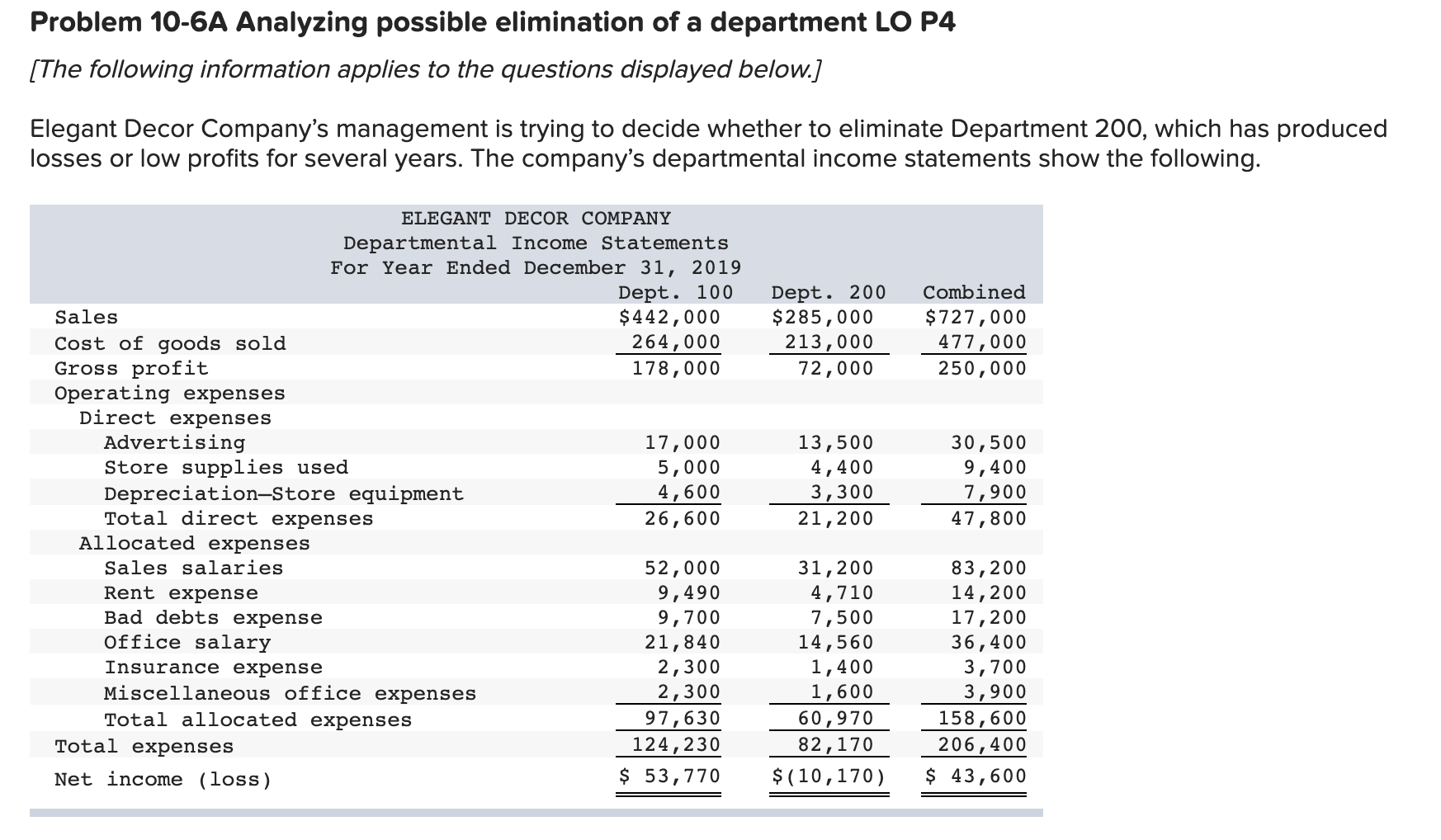Click the 'Gross profit' row label
Screen dimensions: 1441x840
click(x=131, y=369)
